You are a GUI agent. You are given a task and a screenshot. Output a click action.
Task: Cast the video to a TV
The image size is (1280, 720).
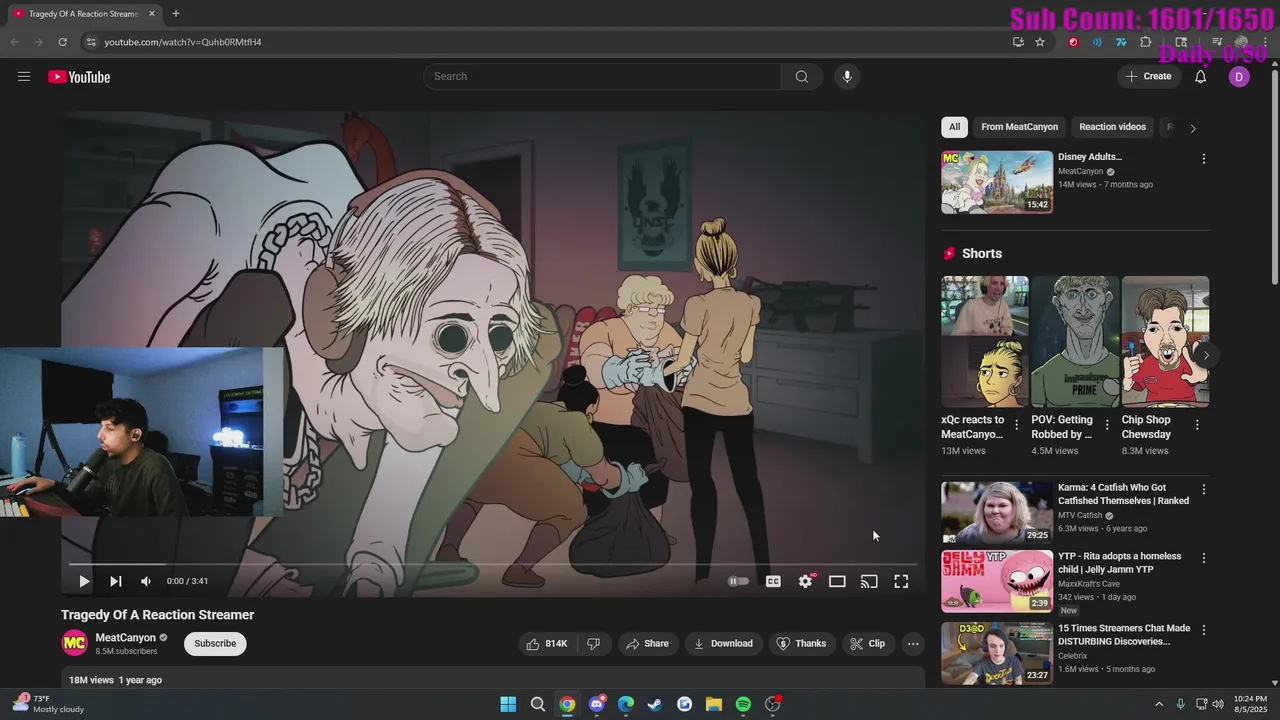869,581
